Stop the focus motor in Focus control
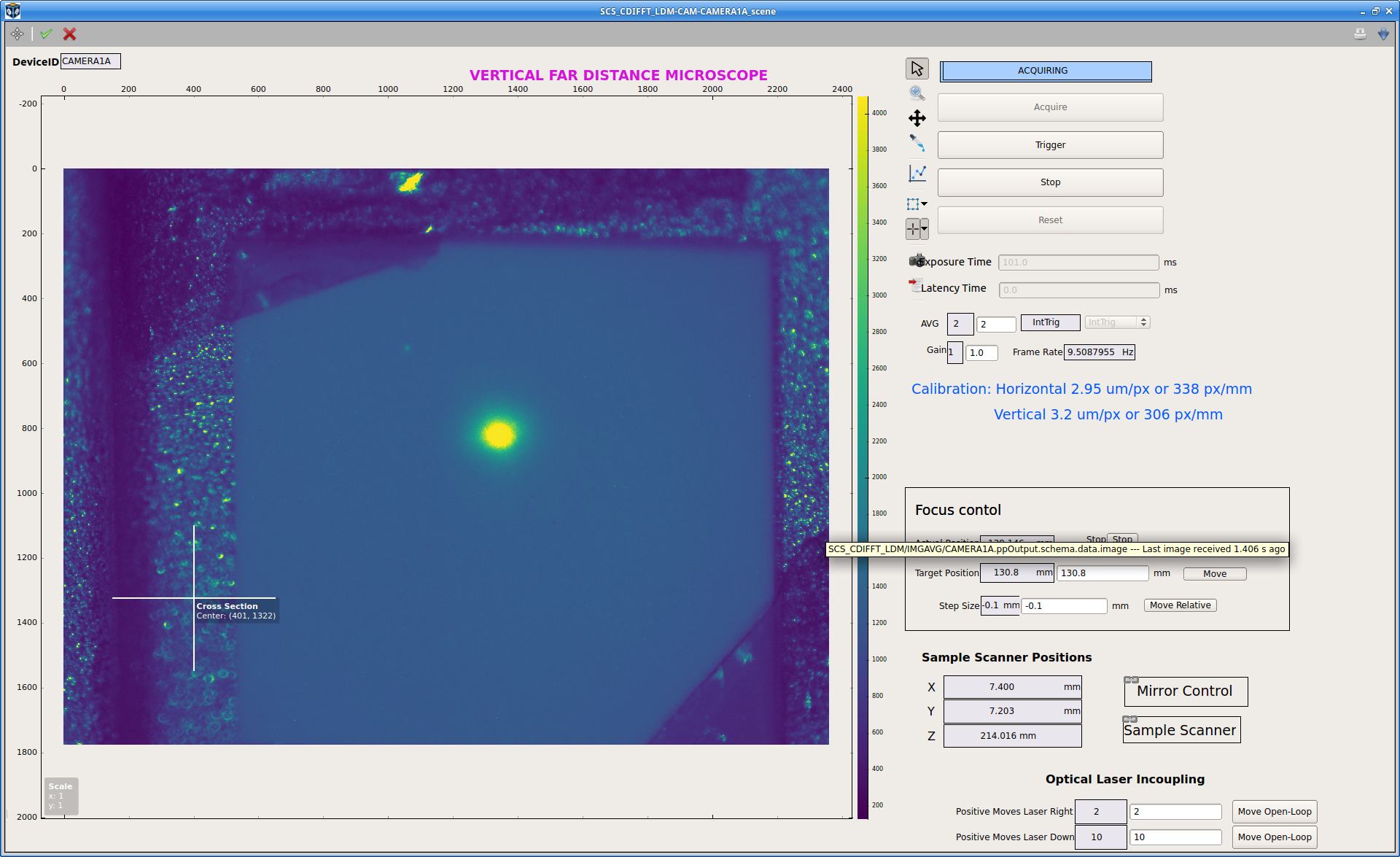Viewport: 1400px width, 857px height. (x=1122, y=539)
